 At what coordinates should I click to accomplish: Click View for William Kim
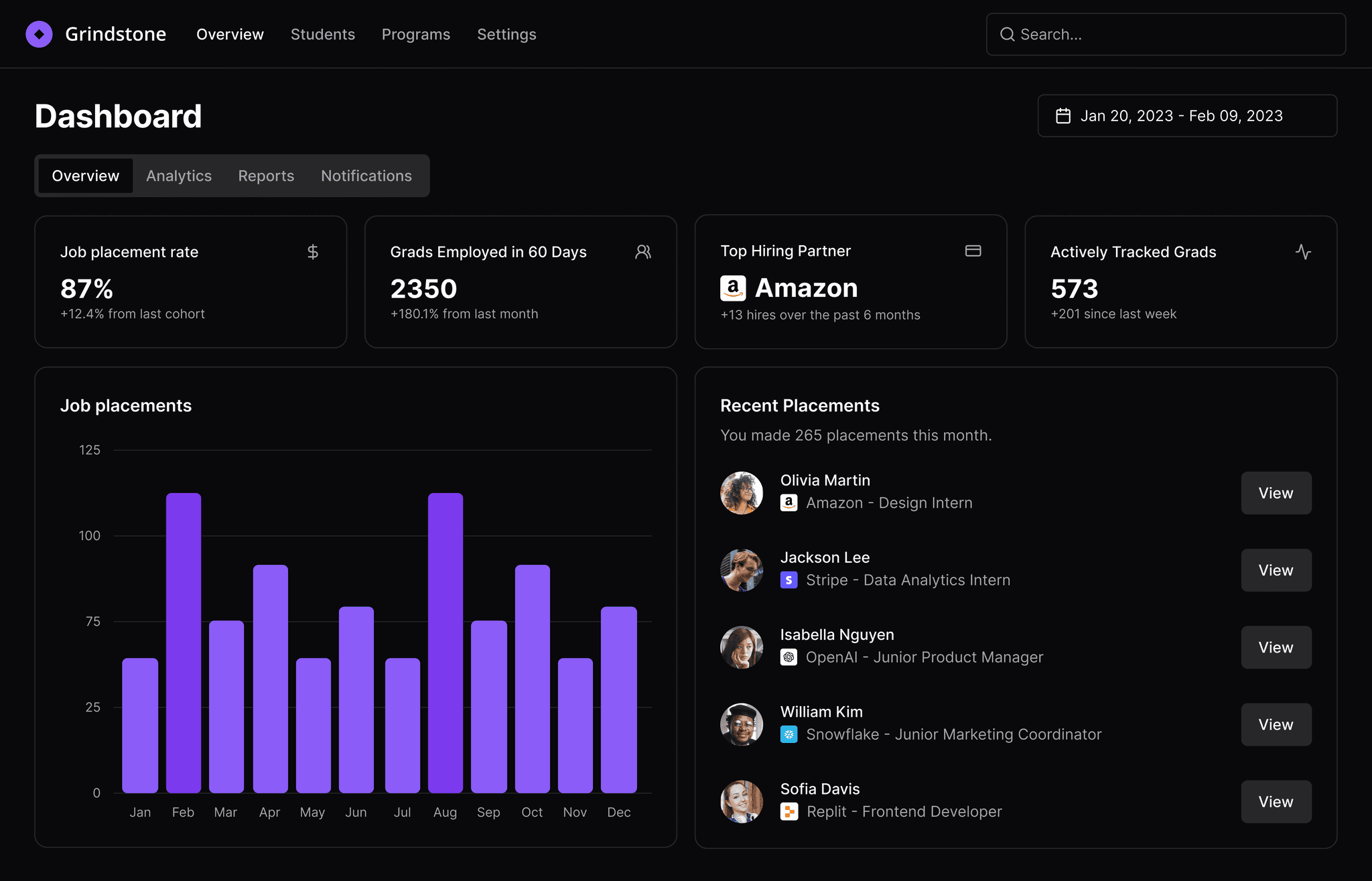1276,724
